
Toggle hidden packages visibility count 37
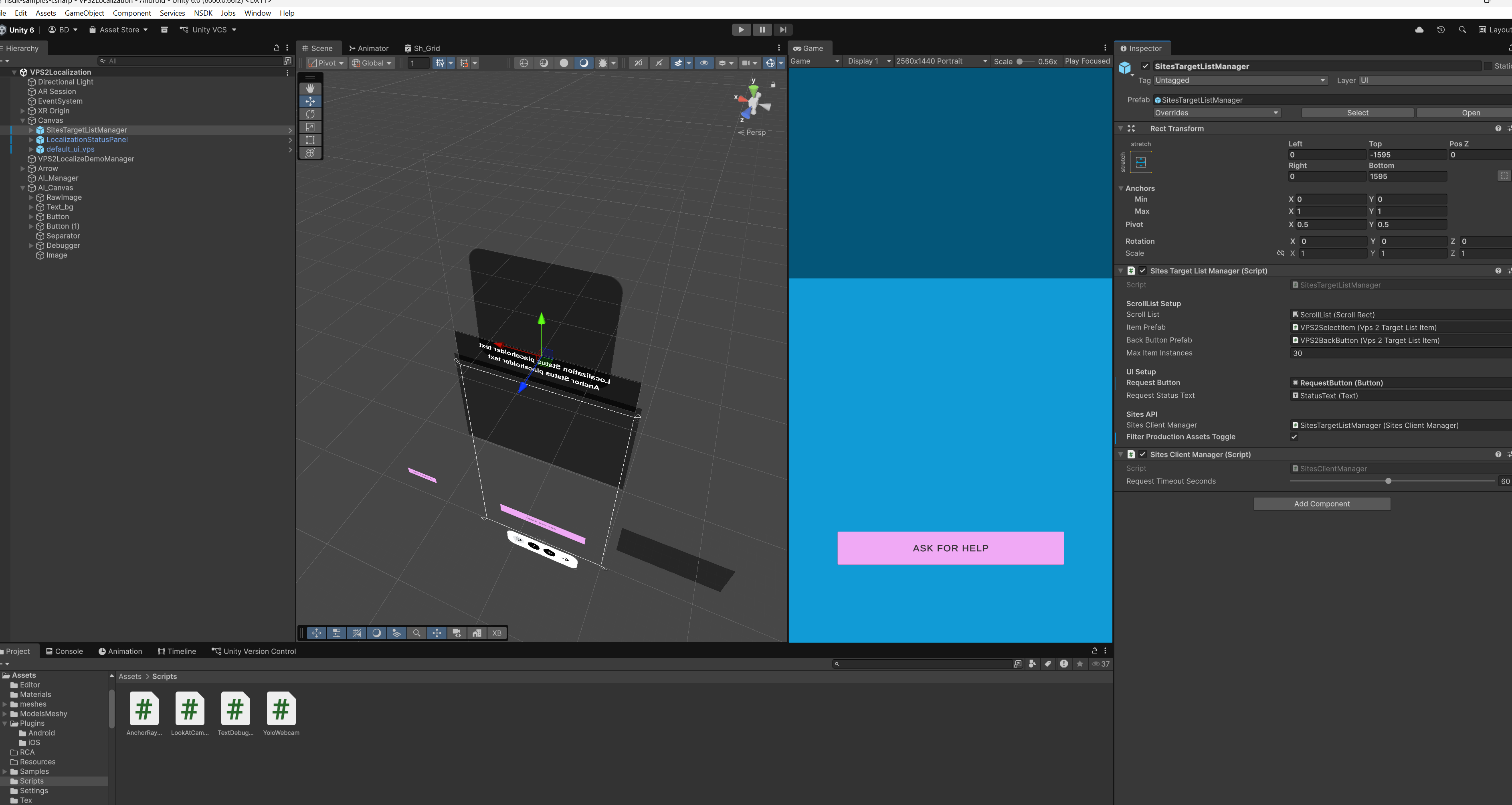[x=1101, y=664]
